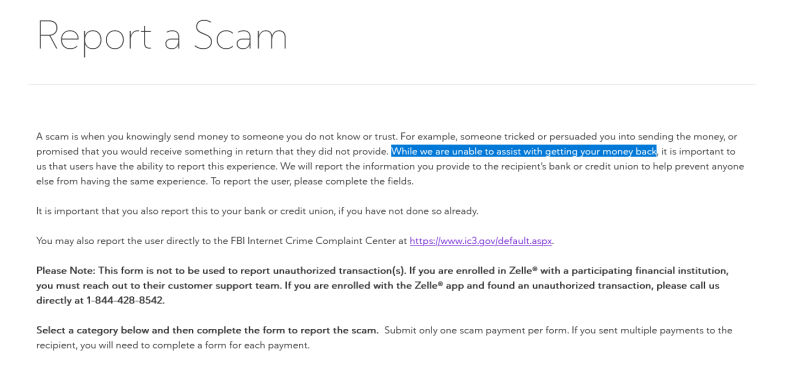Click the phone number 1-844-428-8542

pyautogui.click(x=126, y=300)
